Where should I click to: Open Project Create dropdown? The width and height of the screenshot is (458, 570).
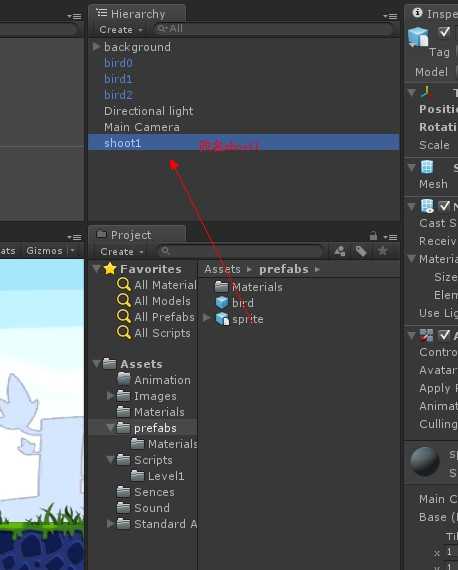[122, 252]
